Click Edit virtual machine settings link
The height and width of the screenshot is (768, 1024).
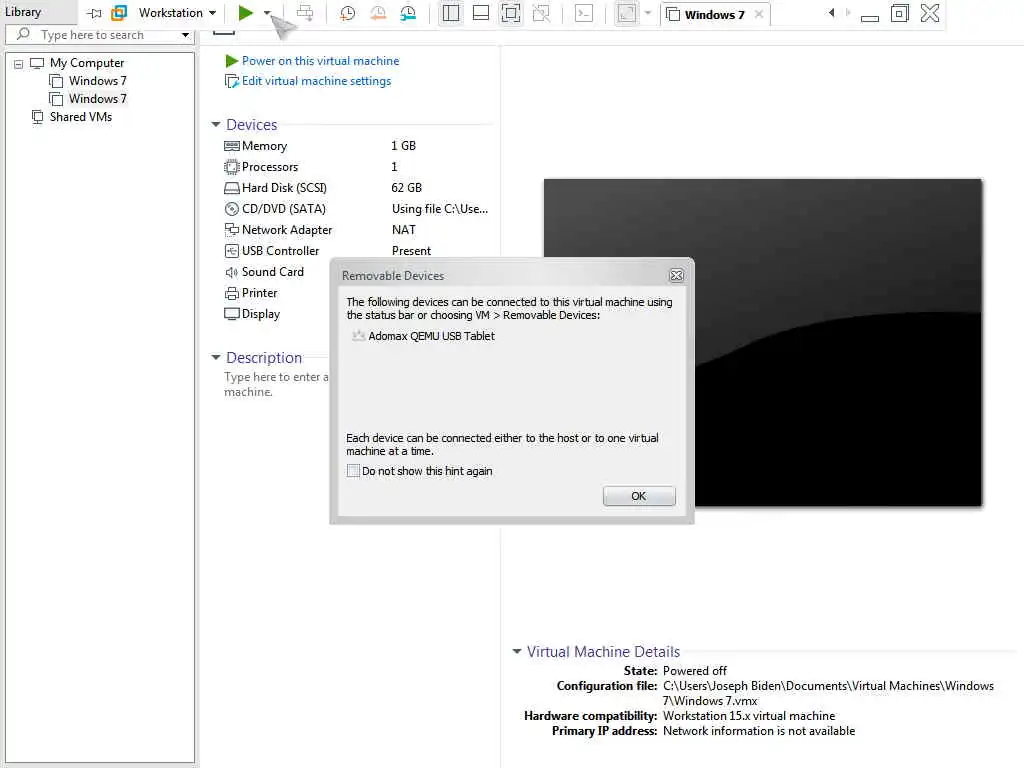[x=316, y=81]
